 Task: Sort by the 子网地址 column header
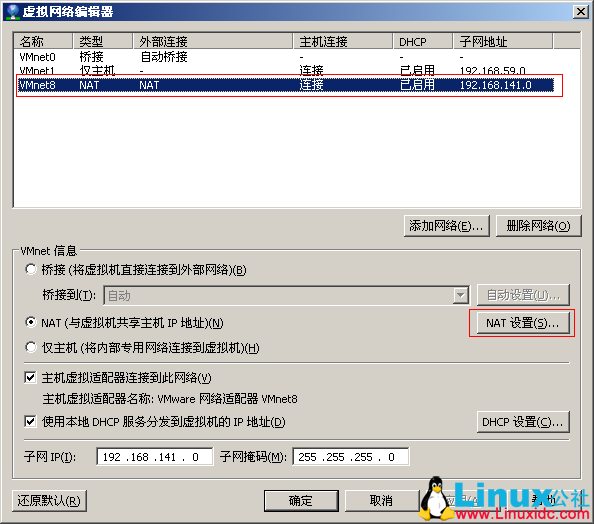(x=503, y=41)
